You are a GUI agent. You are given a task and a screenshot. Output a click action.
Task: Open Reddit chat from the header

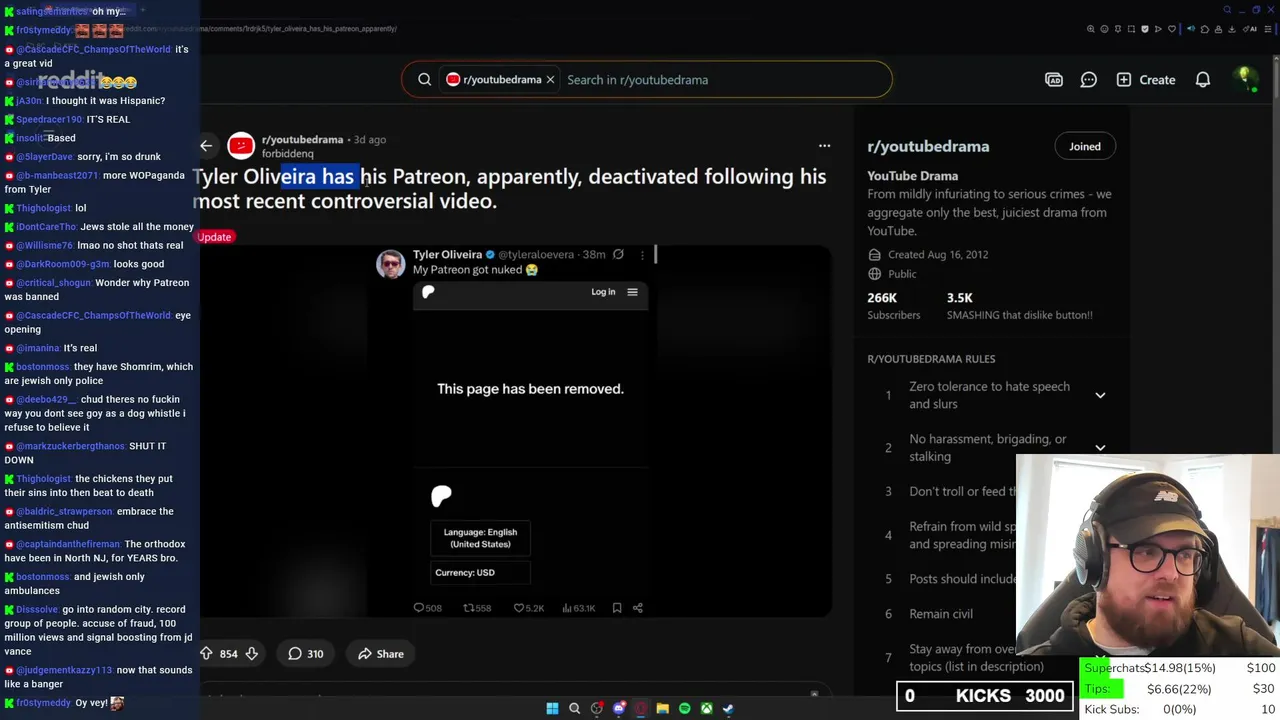1089,80
